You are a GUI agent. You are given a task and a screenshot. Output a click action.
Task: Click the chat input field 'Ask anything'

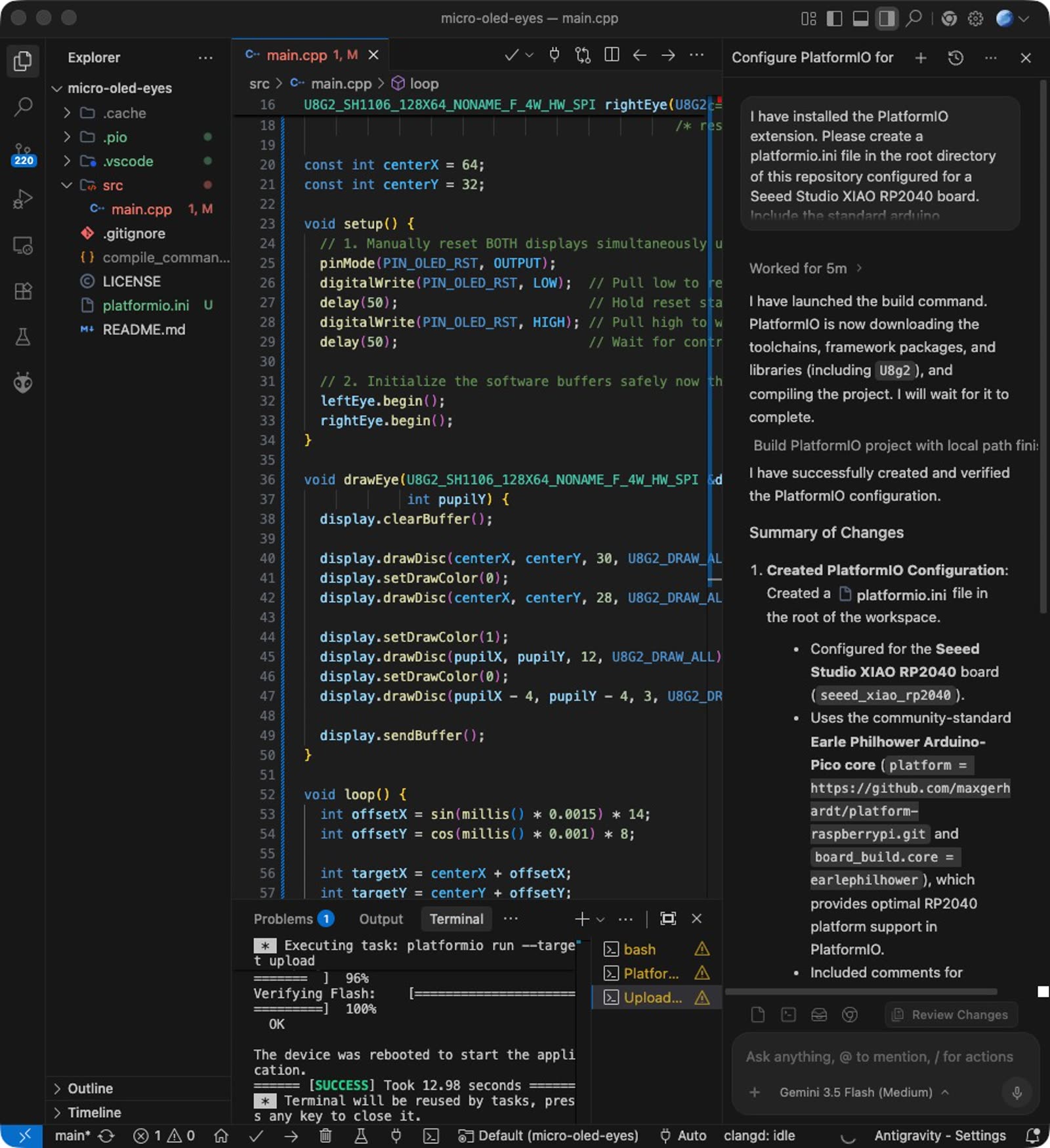(879, 1057)
